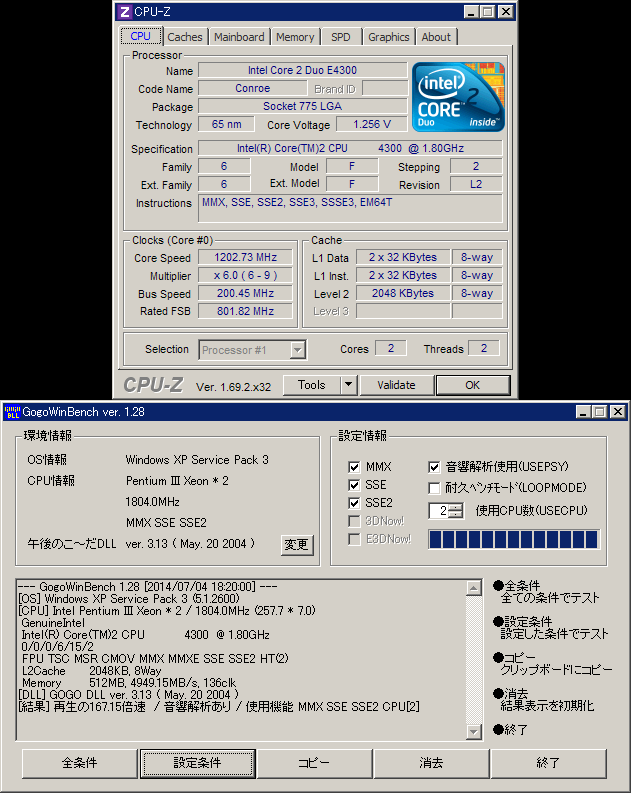
Task: Minimize the CPU-Z window
Action: [x=471, y=12]
